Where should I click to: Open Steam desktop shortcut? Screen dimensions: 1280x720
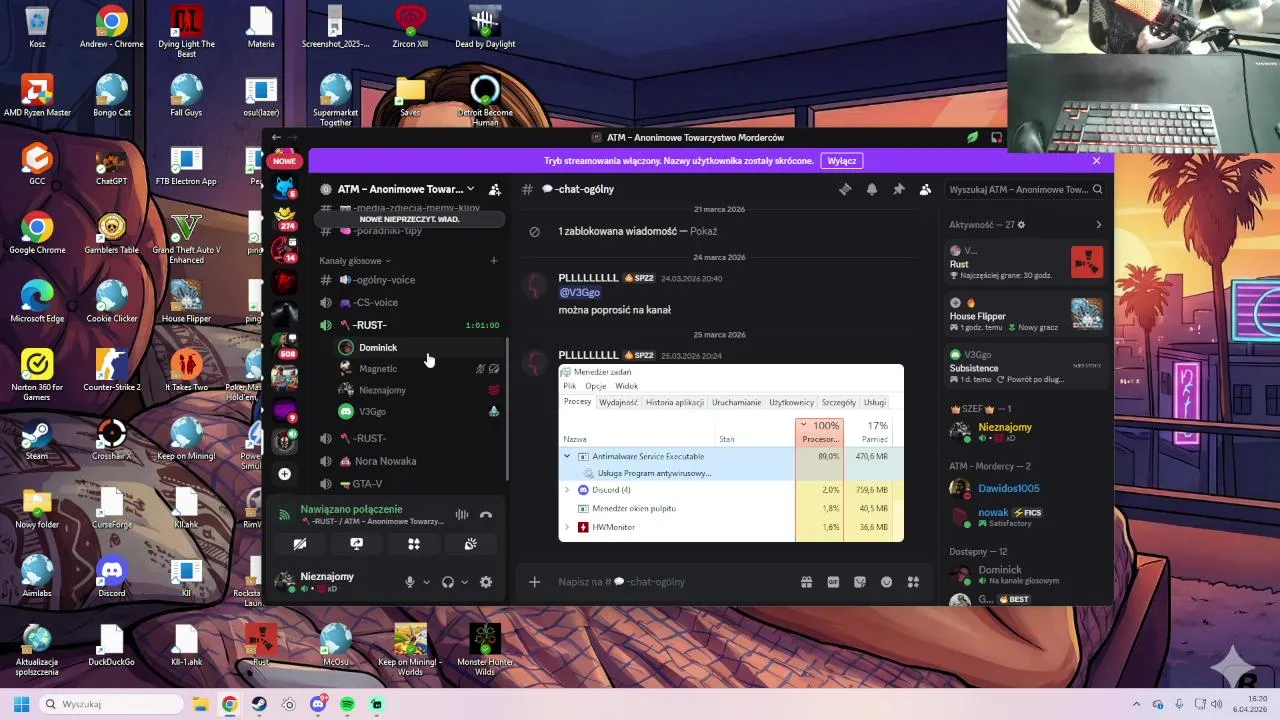37,438
